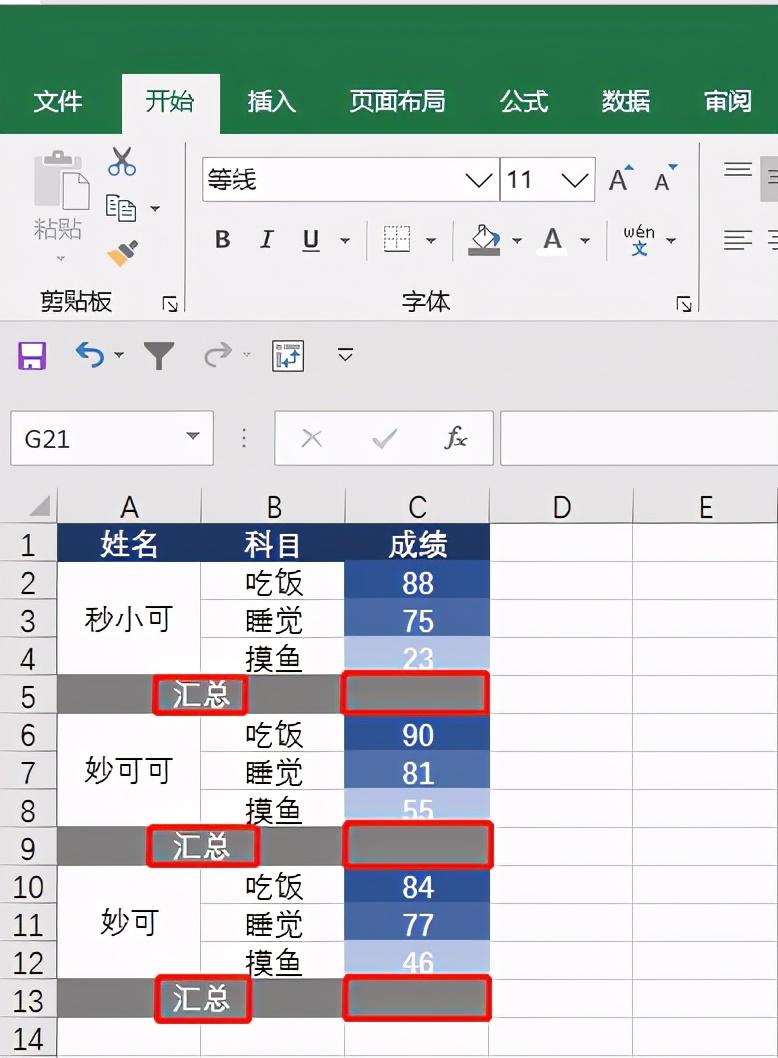Click cell with value 88

(417, 581)
